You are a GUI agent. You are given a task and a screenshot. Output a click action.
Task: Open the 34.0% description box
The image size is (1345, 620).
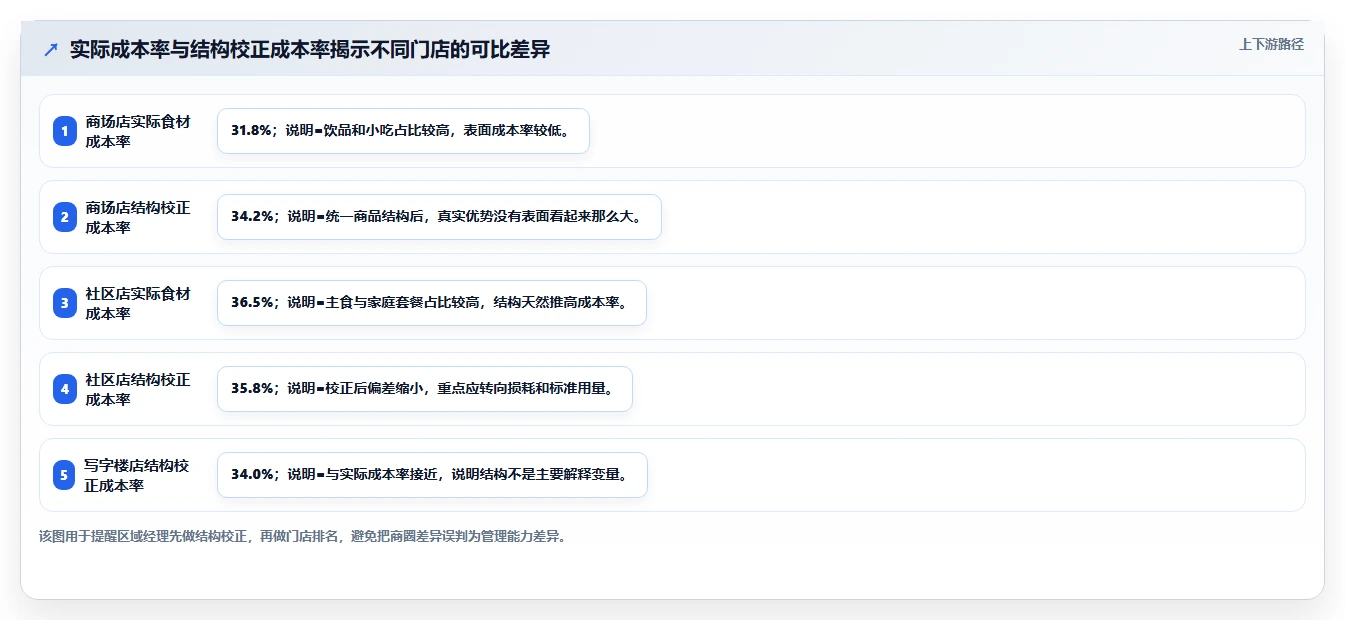[x=432, y=475]
